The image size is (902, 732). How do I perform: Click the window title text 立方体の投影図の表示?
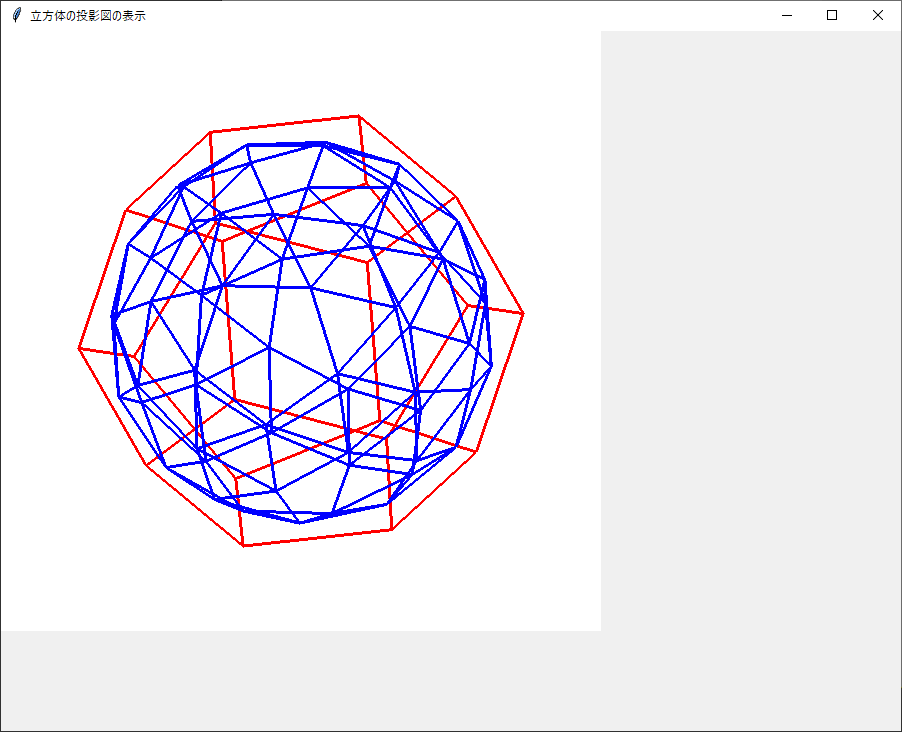(x=88, y=16)
